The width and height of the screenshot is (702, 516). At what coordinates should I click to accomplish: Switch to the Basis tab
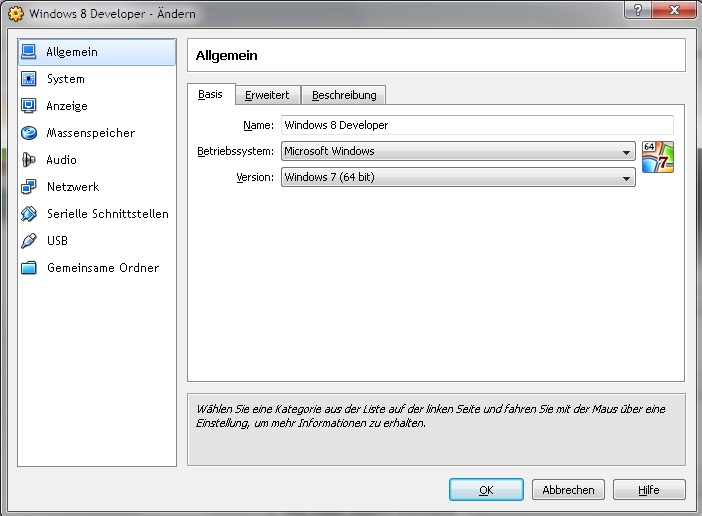(210, 94)
